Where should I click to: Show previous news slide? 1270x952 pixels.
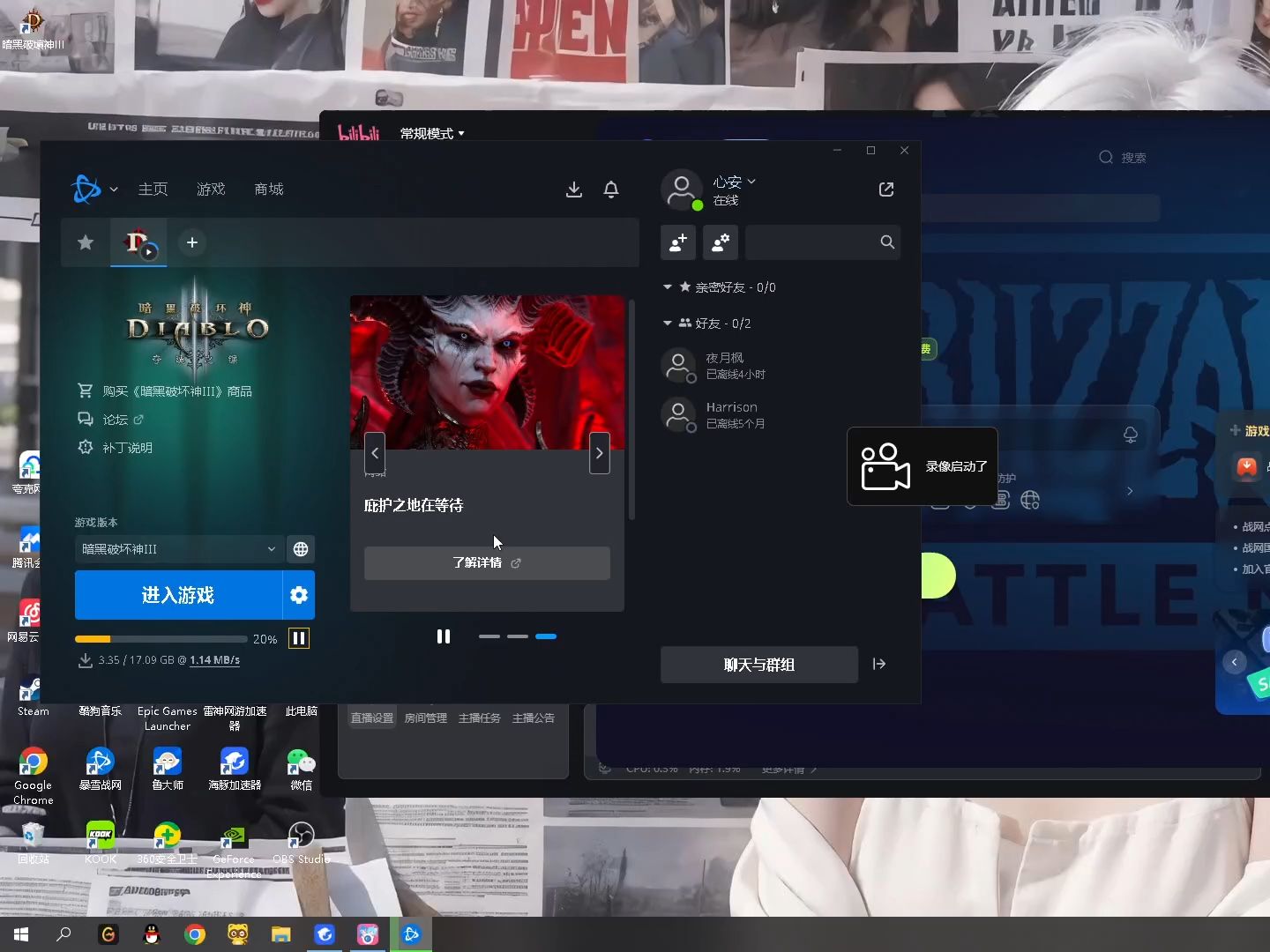[x=375, y=453]
